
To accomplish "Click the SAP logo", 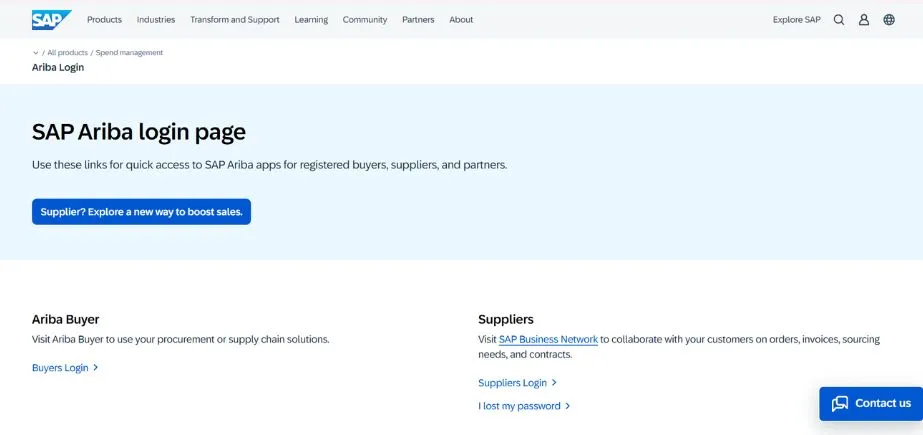I will point(51,19).
